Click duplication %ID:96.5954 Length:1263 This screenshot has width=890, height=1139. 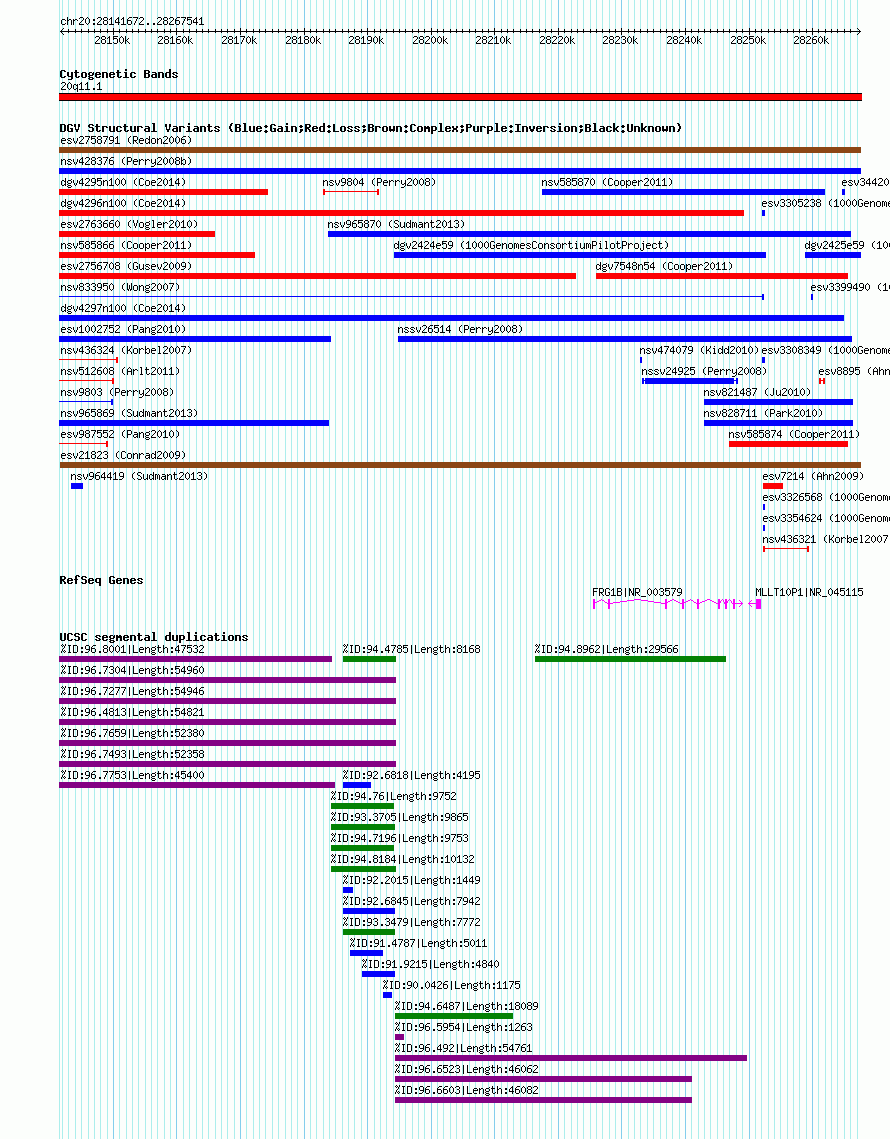(399, 1038)
